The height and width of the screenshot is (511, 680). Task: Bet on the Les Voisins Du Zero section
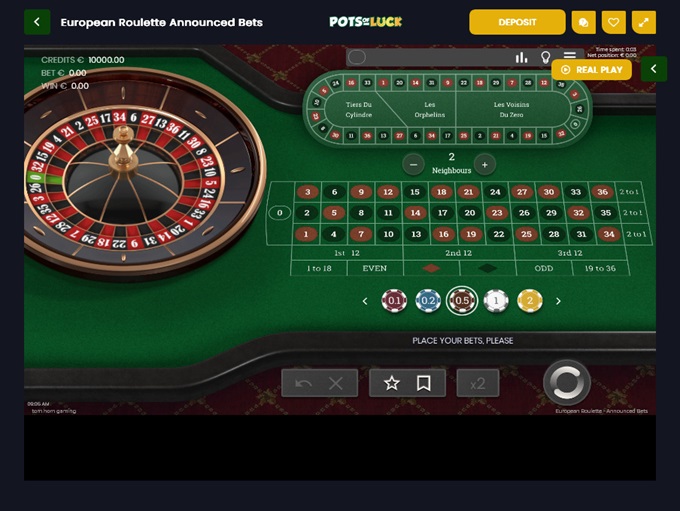click(511, 109)
